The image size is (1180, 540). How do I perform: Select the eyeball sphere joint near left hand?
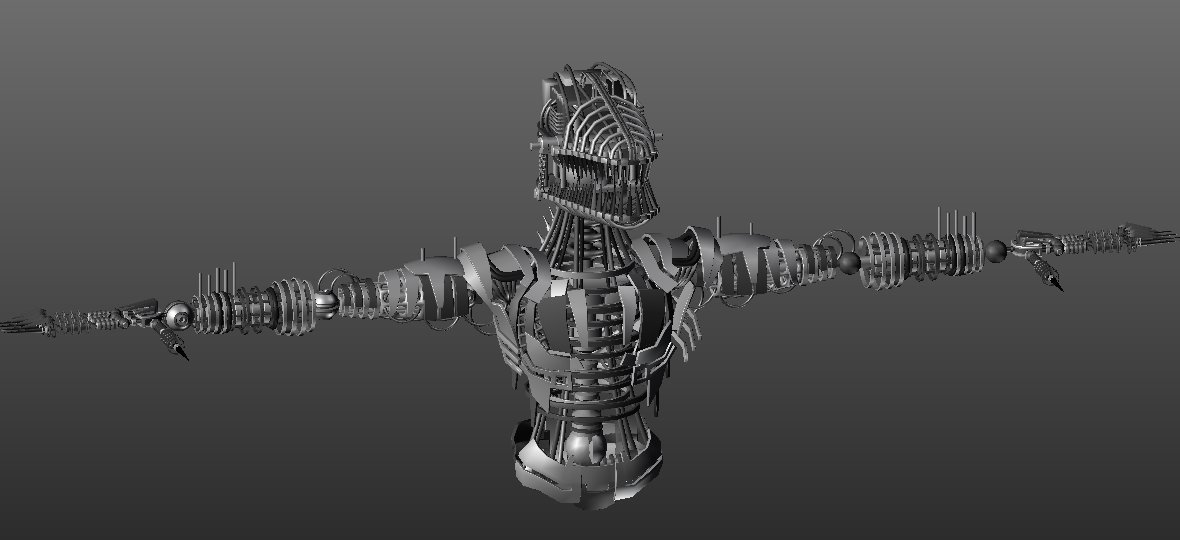(179, 316)
